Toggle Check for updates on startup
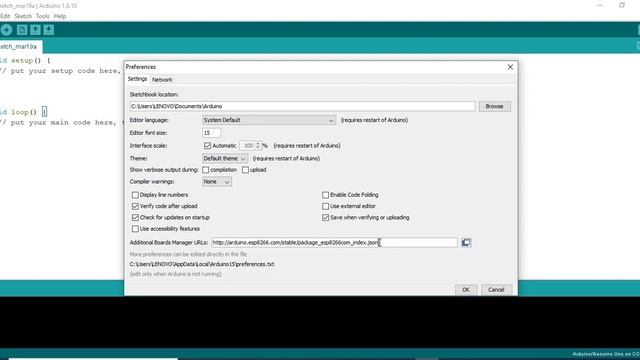 click(x=135, y=218)
